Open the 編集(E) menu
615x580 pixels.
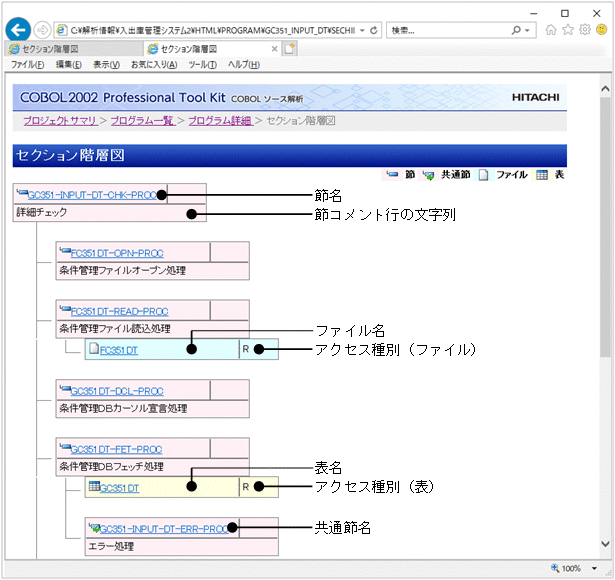[x=69, y=65]
